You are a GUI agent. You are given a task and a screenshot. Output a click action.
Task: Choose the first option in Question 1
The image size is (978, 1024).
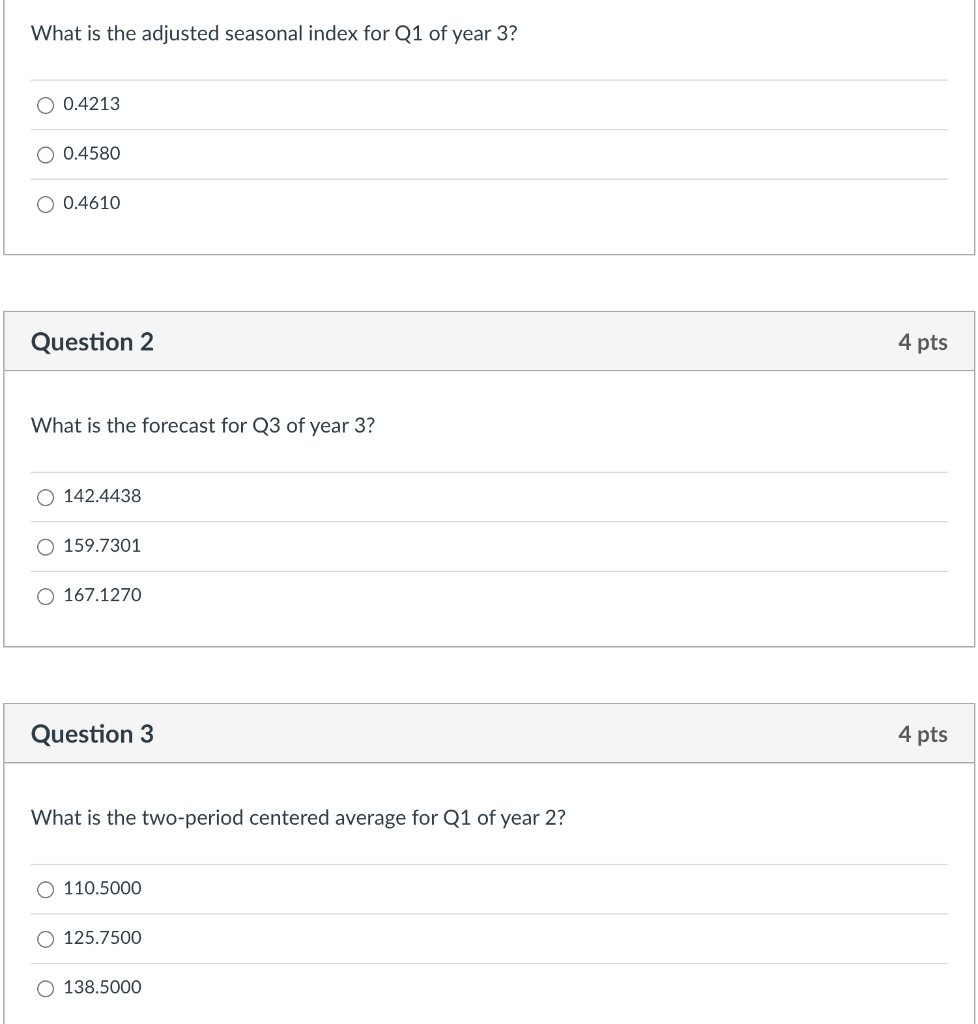pos(45,104)
